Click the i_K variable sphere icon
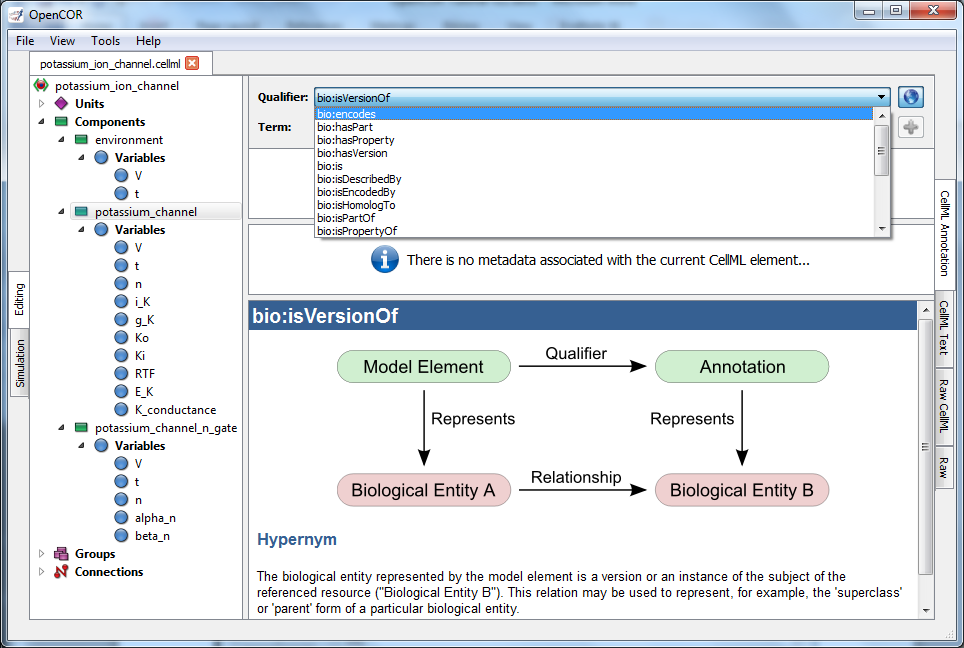Screen dimensions: 964x648 pos(122,301)
